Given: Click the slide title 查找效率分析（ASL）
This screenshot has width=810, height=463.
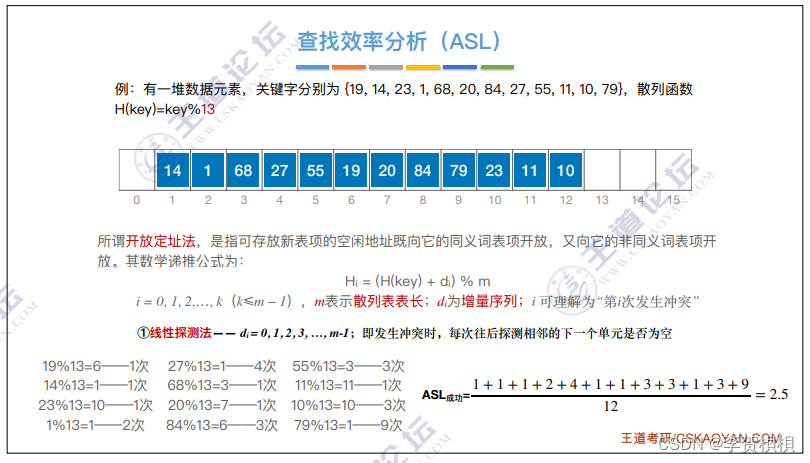Looking at the screenshot, I should (x=399, y=41).
